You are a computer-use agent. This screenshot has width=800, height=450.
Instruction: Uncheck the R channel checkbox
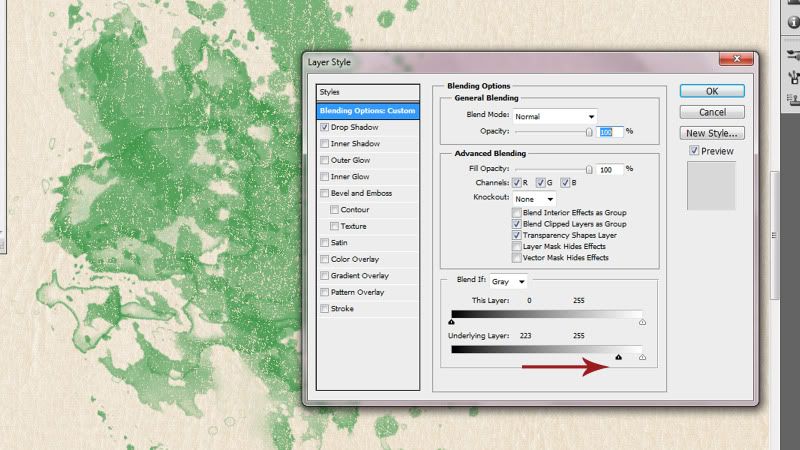pos(517,183)
